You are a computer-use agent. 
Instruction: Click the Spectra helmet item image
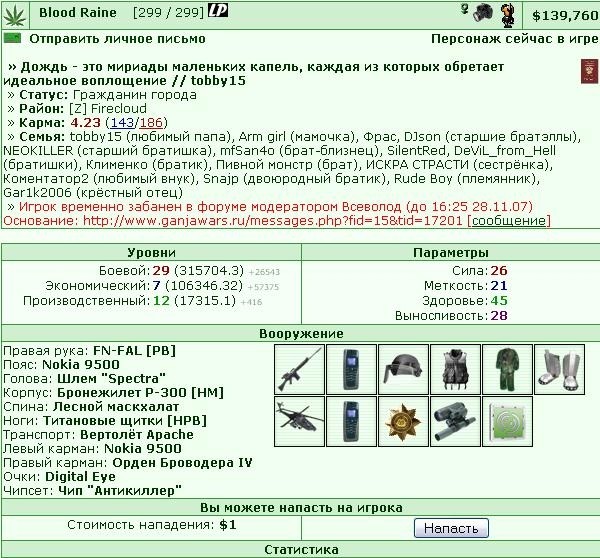pyautogui.click(x=403, y=369)
